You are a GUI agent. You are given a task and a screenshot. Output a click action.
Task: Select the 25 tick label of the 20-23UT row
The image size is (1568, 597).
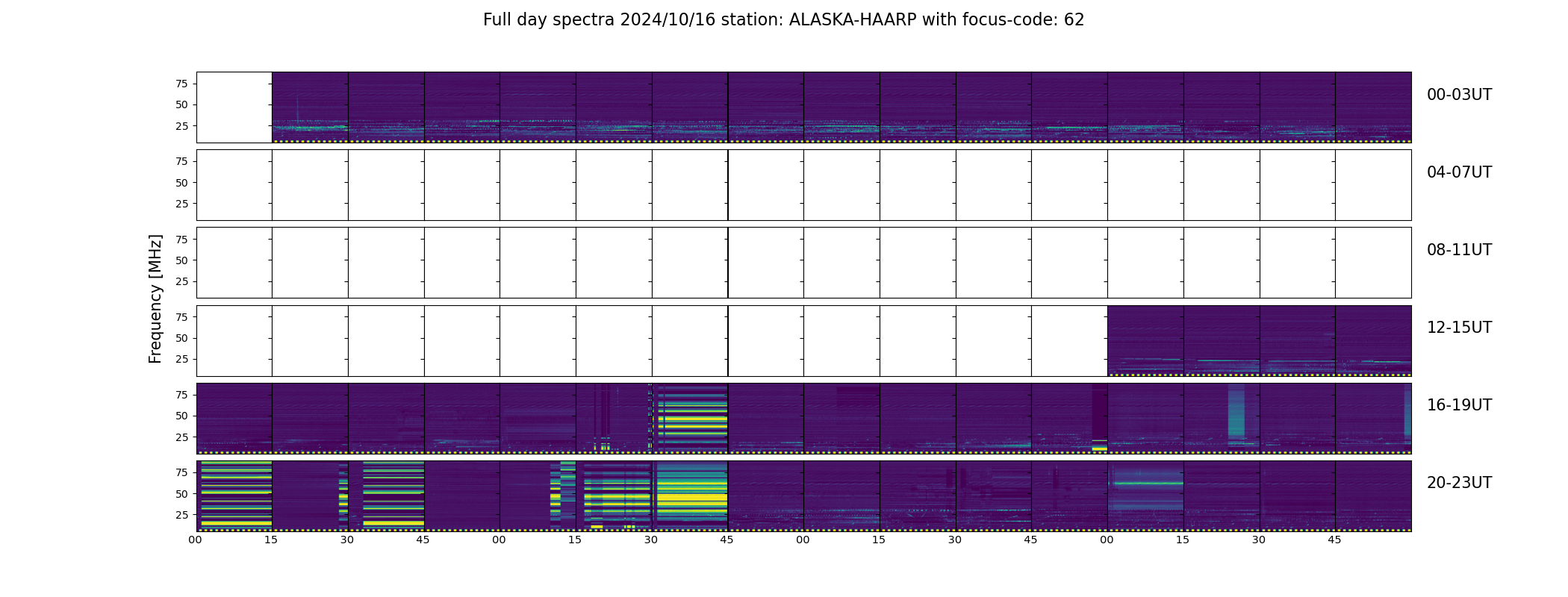point(181,515)
